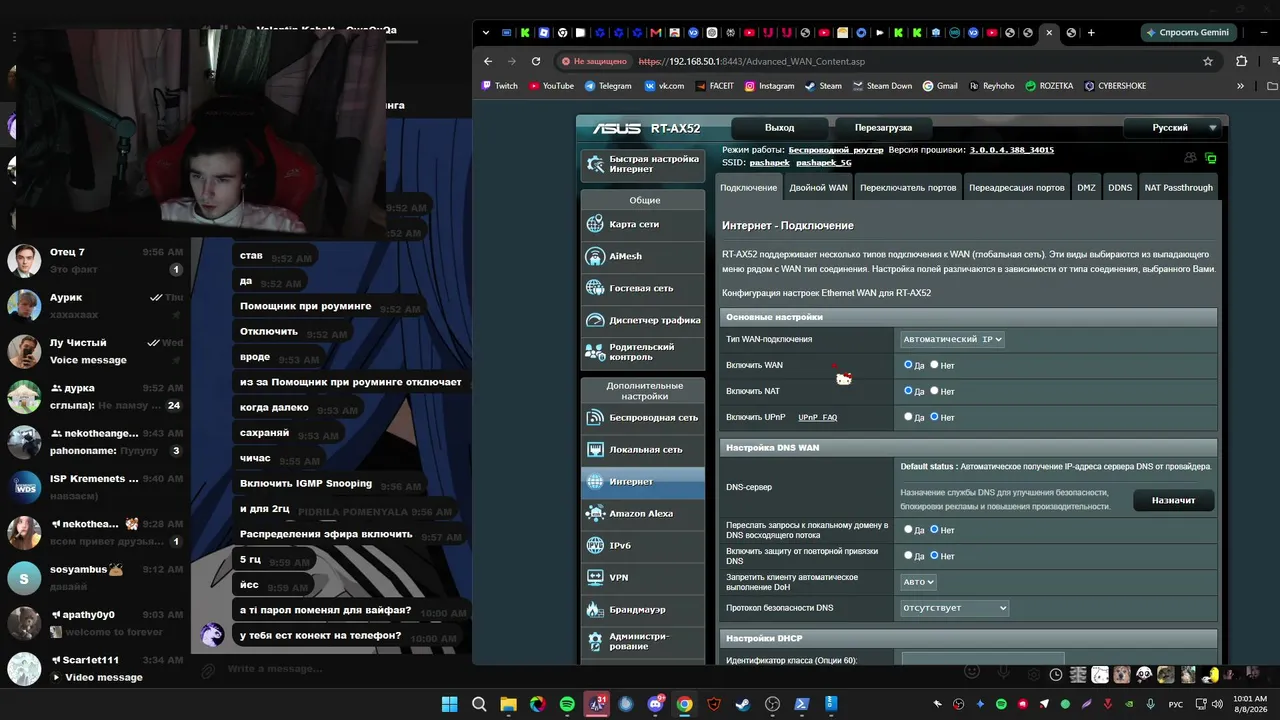
Task: Open Spotify from the taskbar
Action: 567,704
